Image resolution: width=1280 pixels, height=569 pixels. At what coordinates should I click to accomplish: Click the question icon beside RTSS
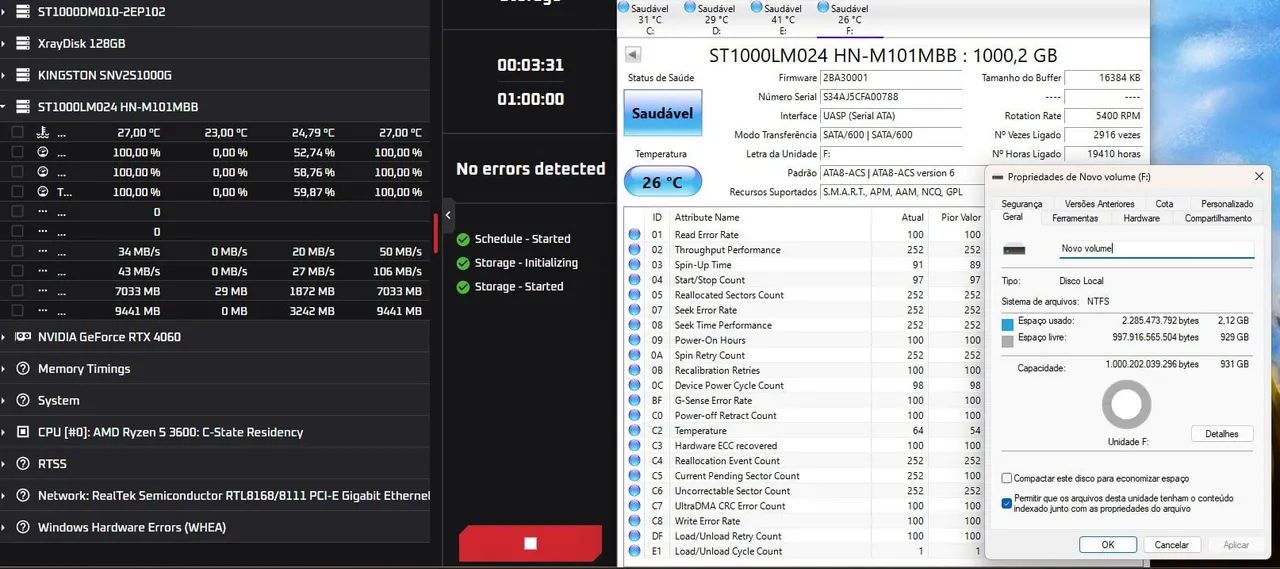(x=22, y=464)
